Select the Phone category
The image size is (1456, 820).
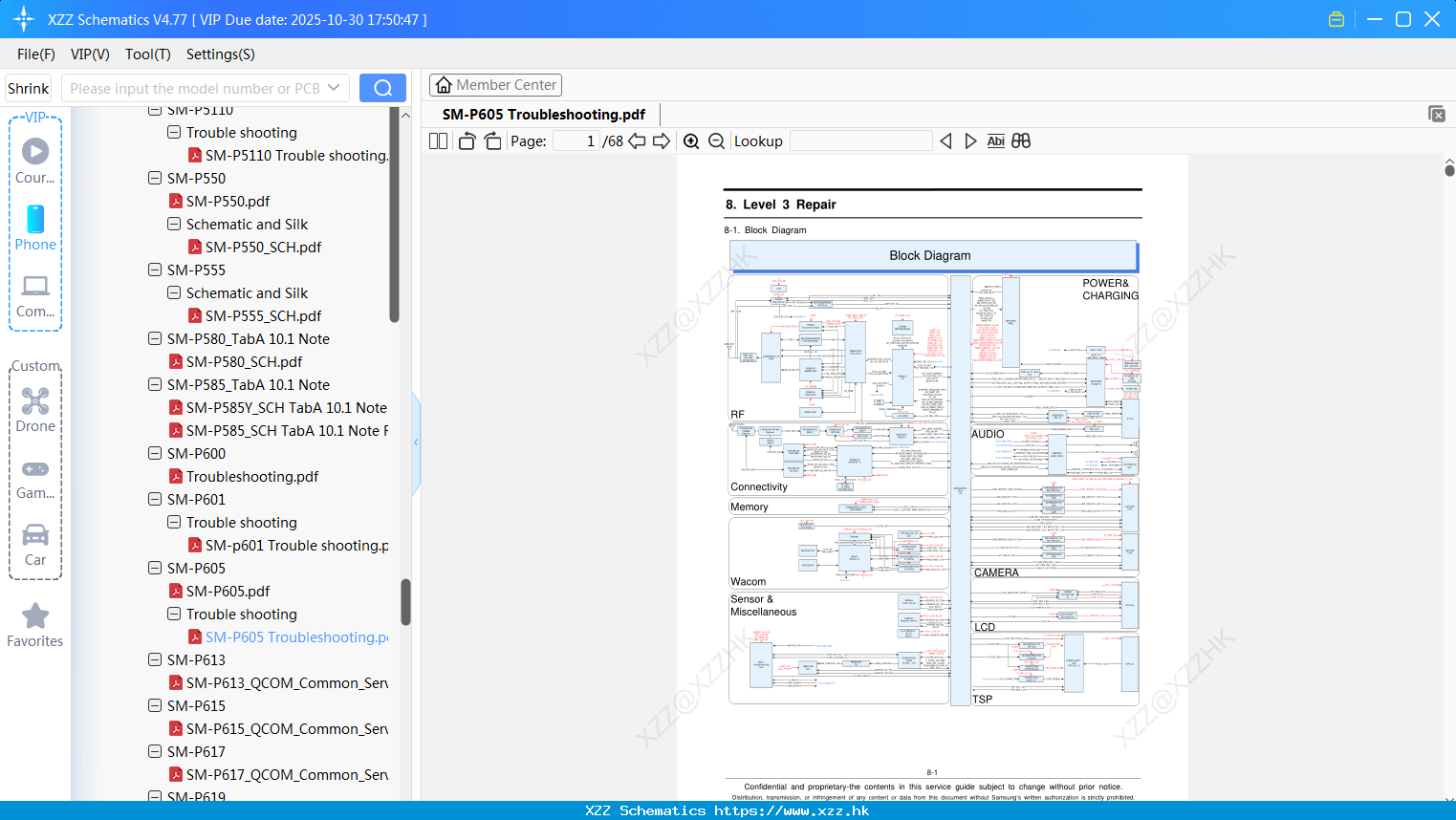(x=35, y=228)
